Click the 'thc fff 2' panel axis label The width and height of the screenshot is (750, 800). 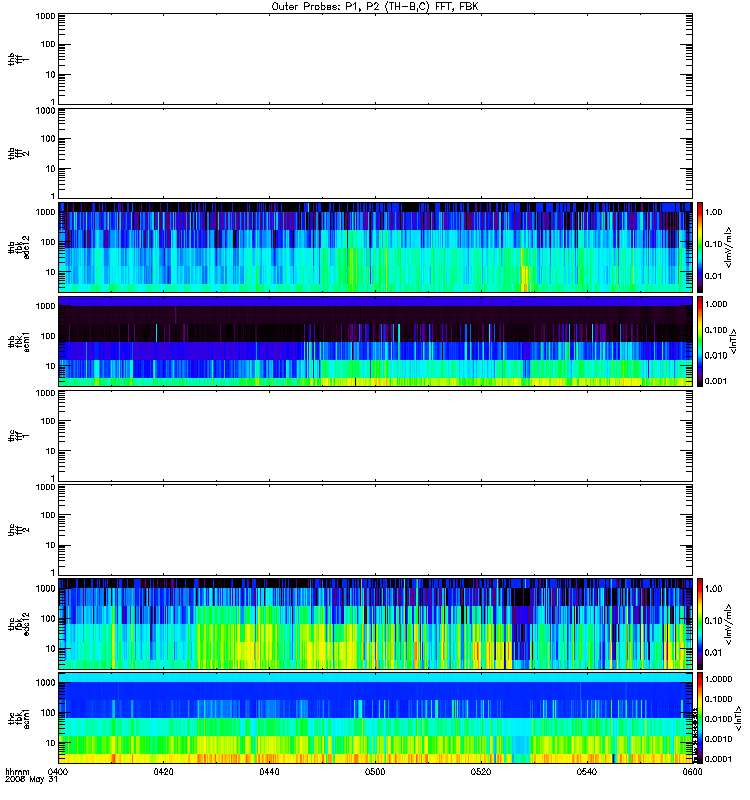[18, 530]
